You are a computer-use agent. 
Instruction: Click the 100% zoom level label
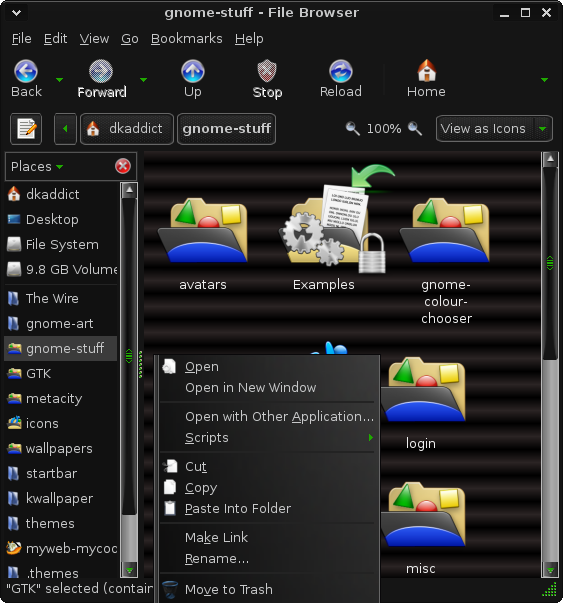pyautogui.click(x=384, y=128)
